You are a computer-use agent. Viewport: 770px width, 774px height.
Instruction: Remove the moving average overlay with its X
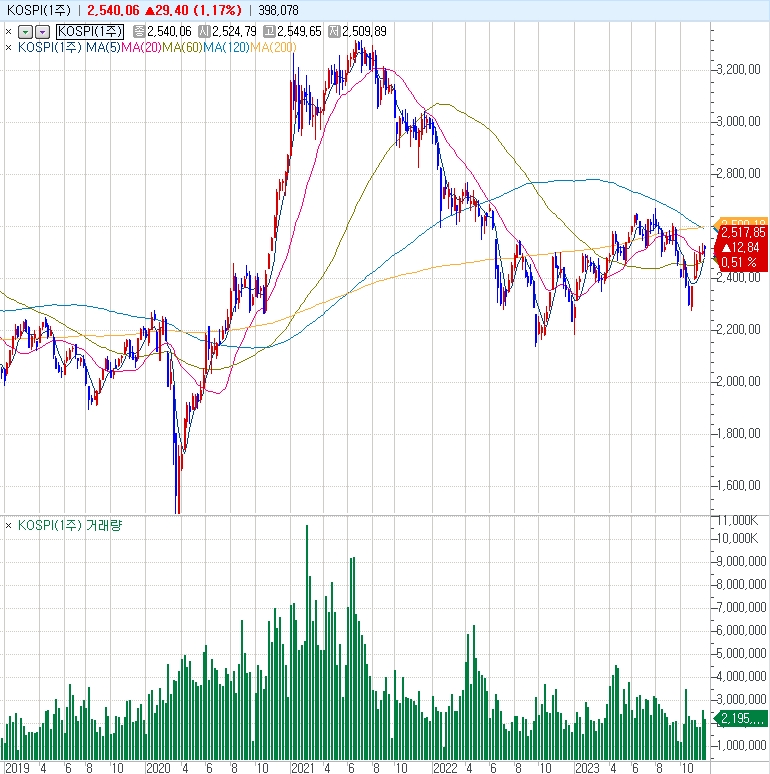click(x=8, y=47)
